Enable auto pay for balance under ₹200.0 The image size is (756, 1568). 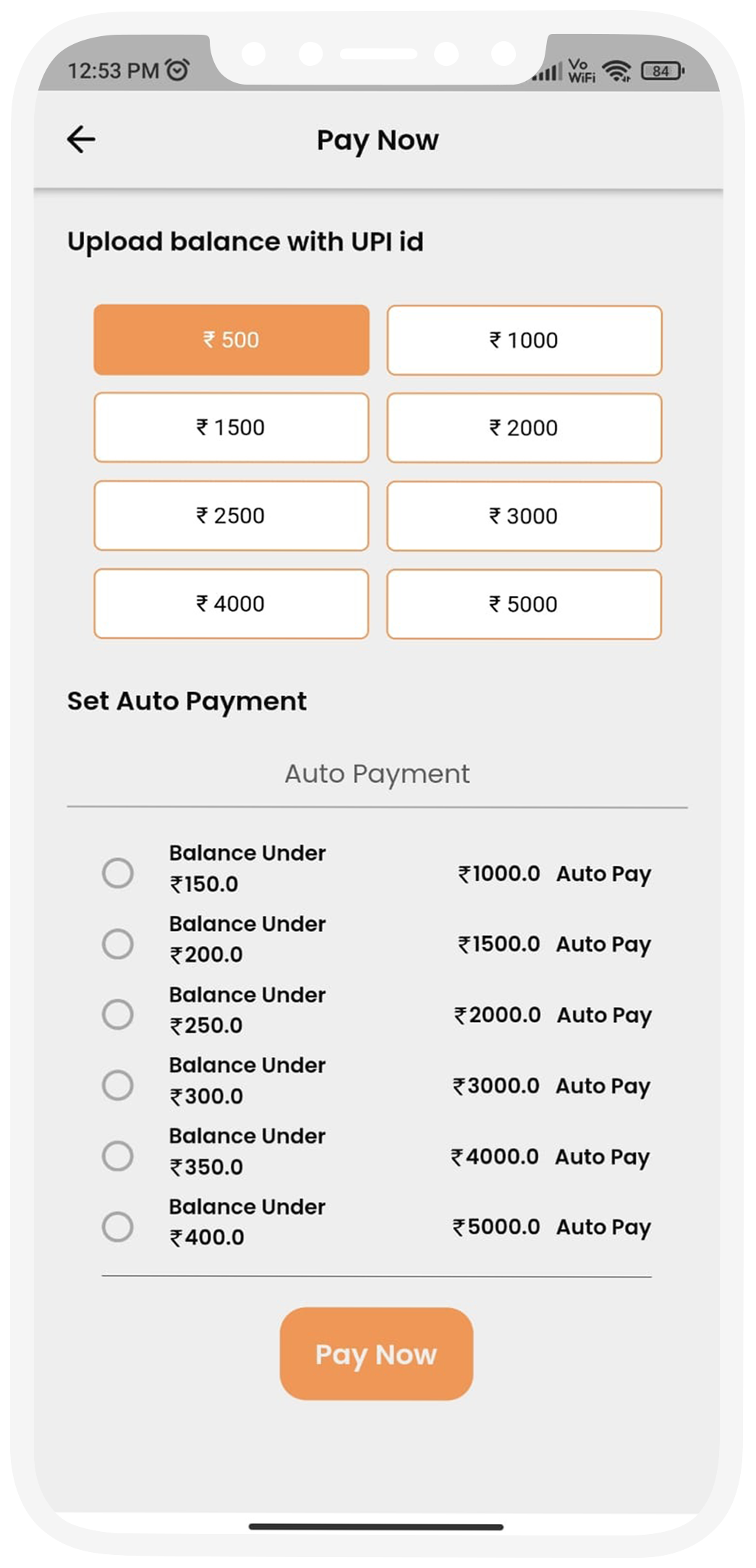pos(118,944)
